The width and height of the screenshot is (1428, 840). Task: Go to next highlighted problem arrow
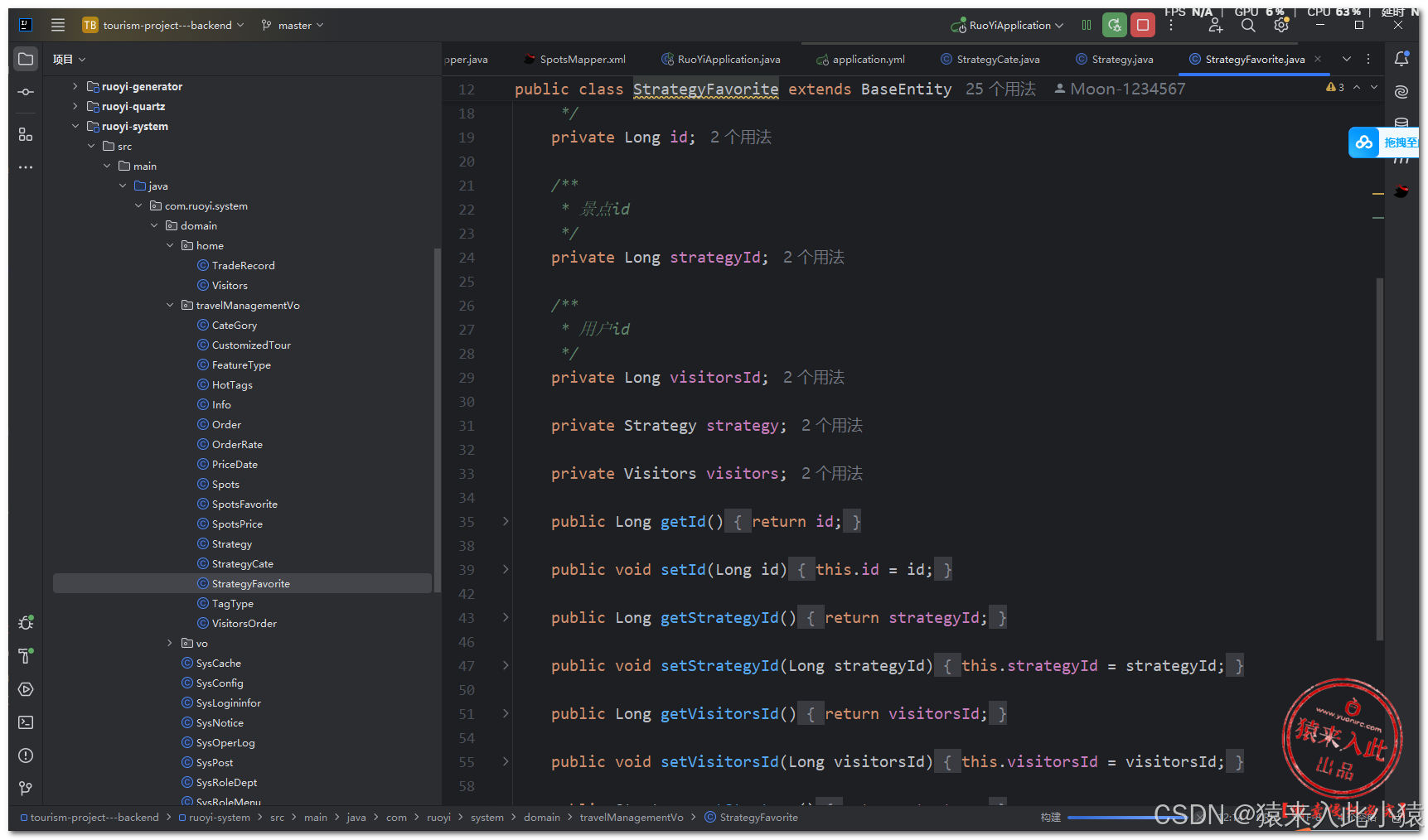pyautogui.click(x=1374, y=87)
